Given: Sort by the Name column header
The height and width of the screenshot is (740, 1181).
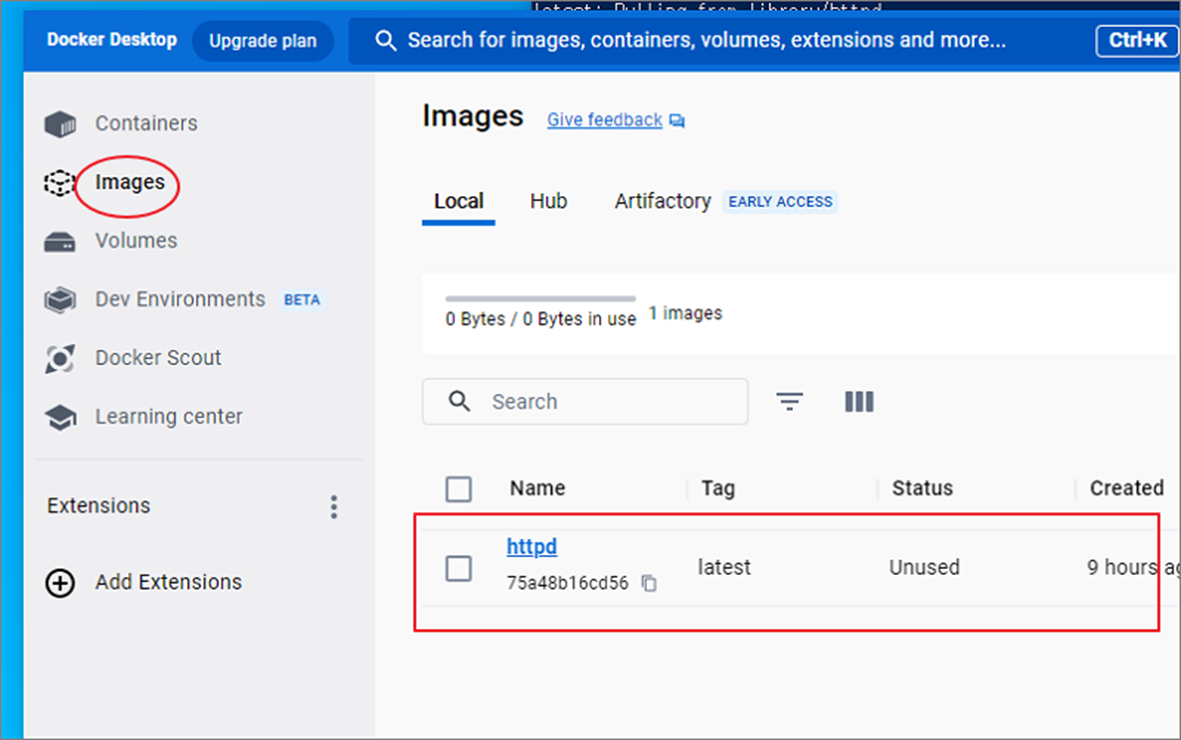Looking at the screenshot, I should click(x=537, y=488).
